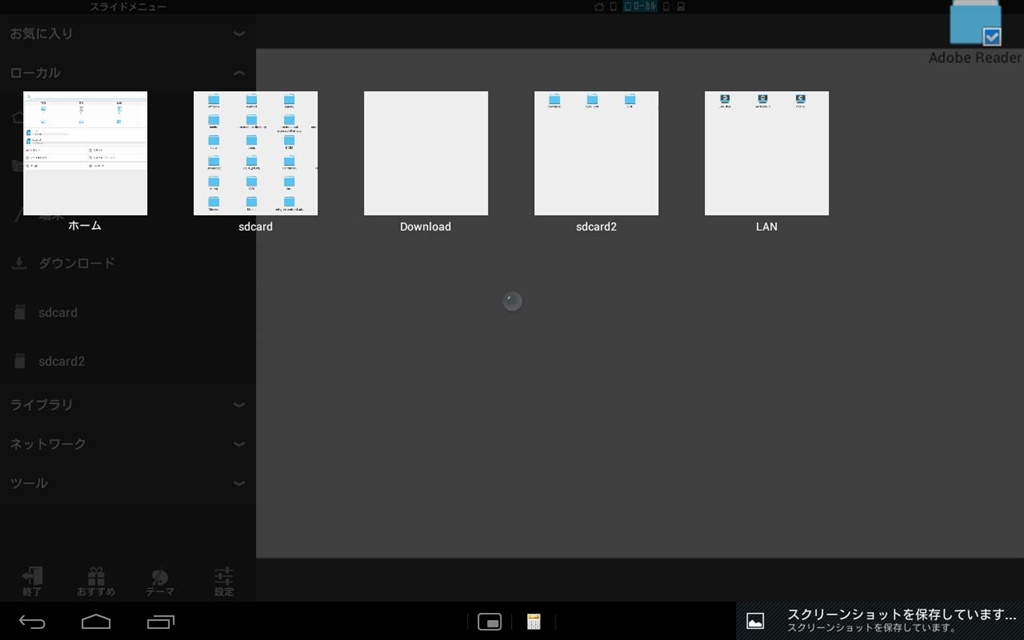Viewport: 1024px width, 640px height.
Task: Tap the Android recent apps button
Action: tap(161, 622)
